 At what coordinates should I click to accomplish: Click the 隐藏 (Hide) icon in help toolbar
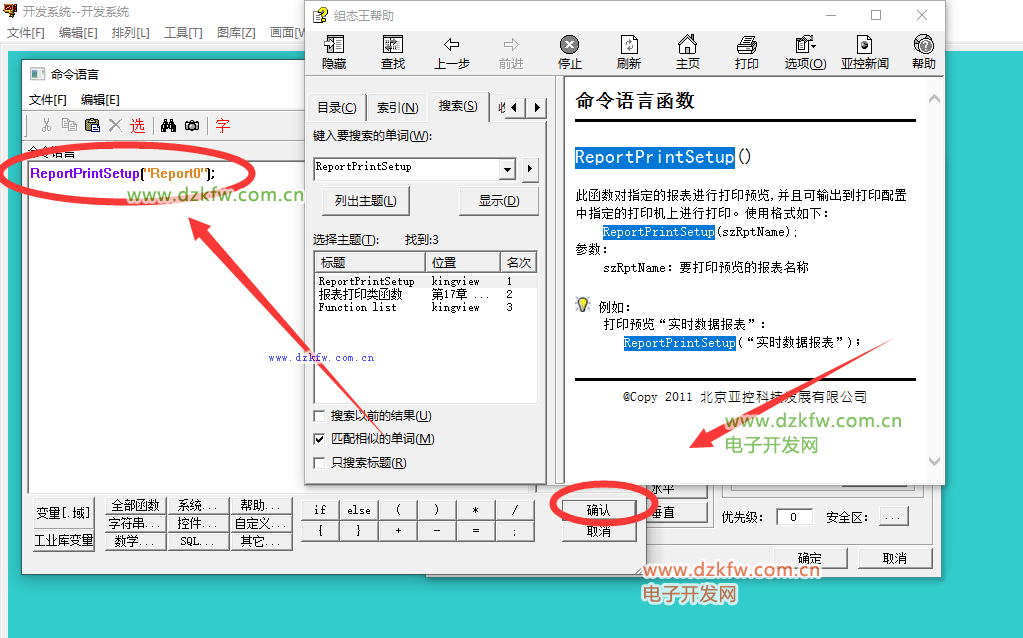point(333,52)
